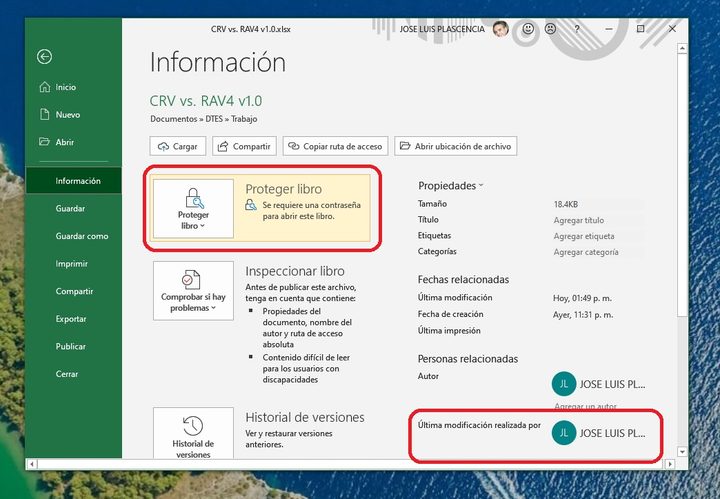Click the JL avatar next to Autor
The width and height of the screenshot is (720, 499).
click(x=564, y=384)
